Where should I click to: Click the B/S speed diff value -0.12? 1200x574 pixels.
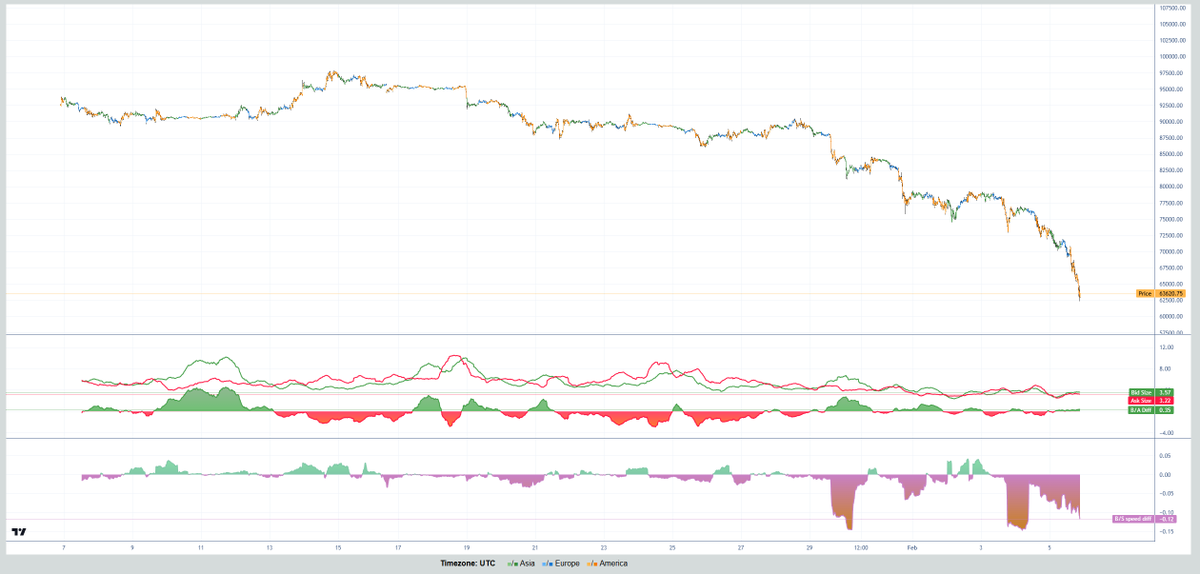point(1167,518)
